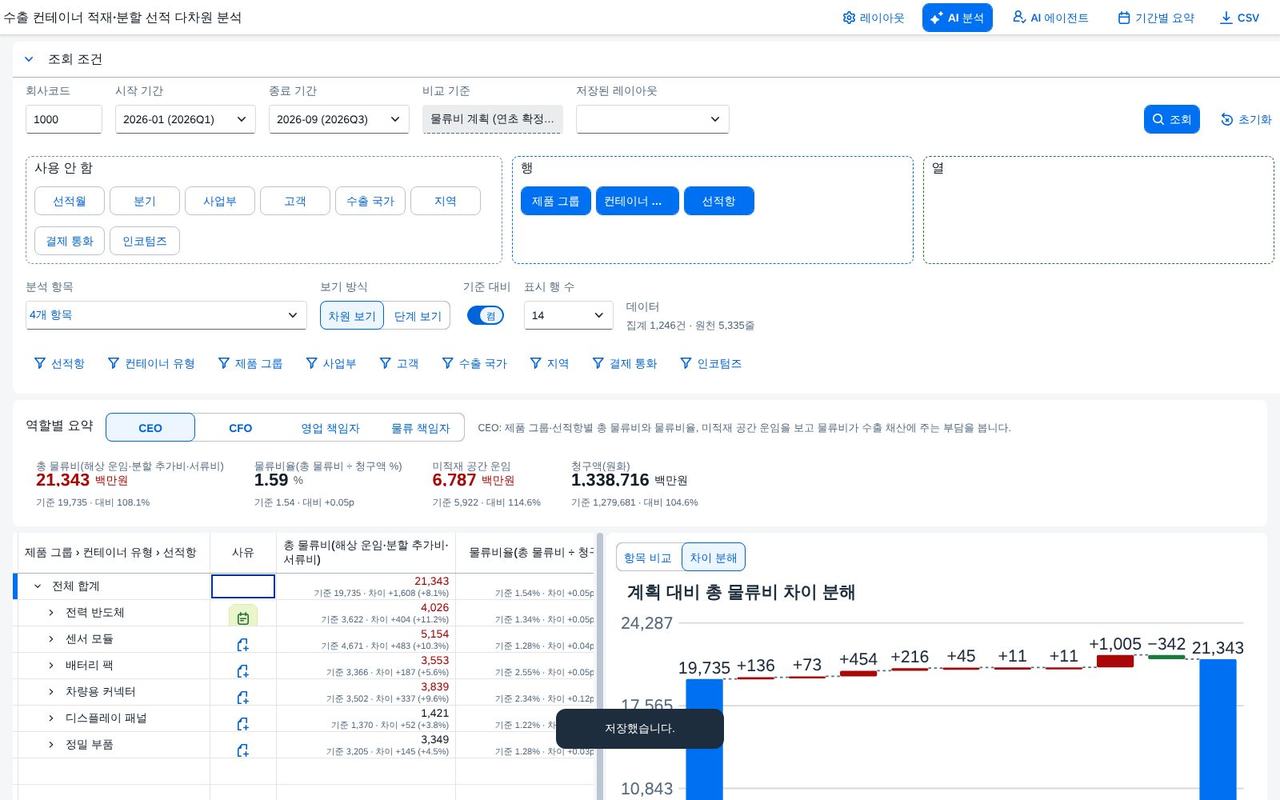Screen dimensions: 1280x800
Task: Add a reason note for 센서 모듈
Action: coord(243,645)
